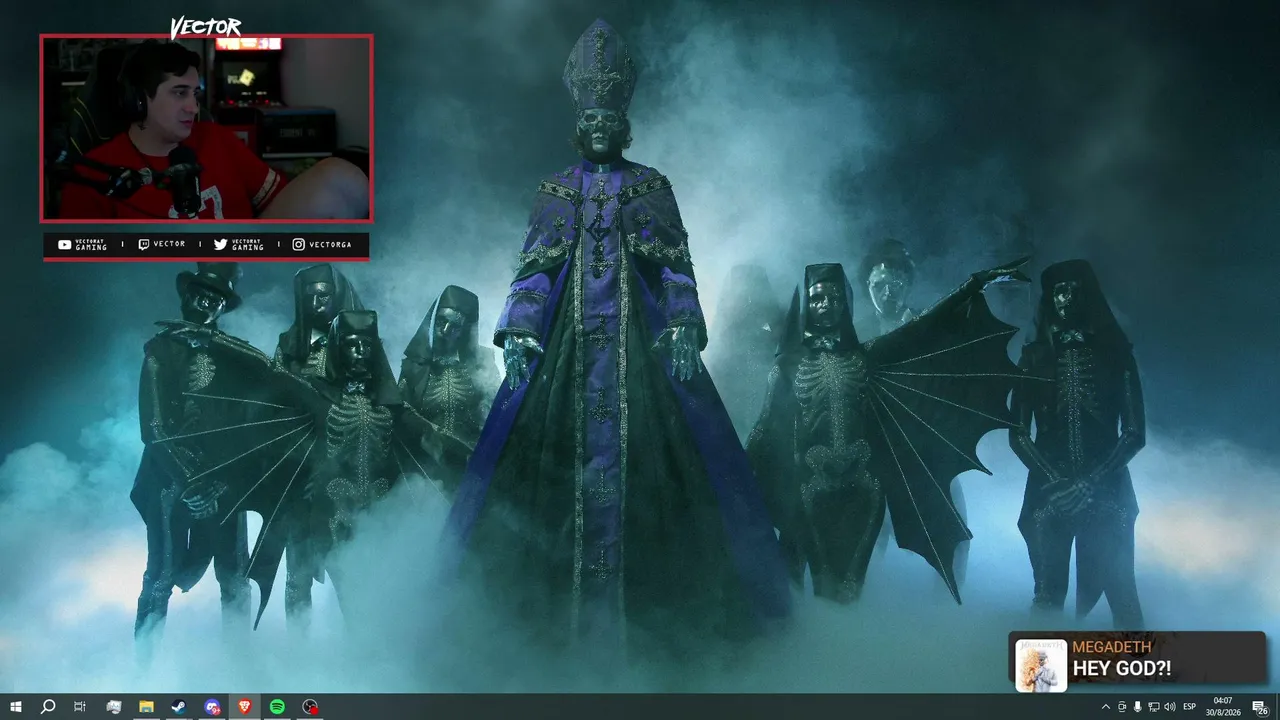Open Task View in taskbar
This screenshot has height=720, width=1280.
click(x=80, y=707)
